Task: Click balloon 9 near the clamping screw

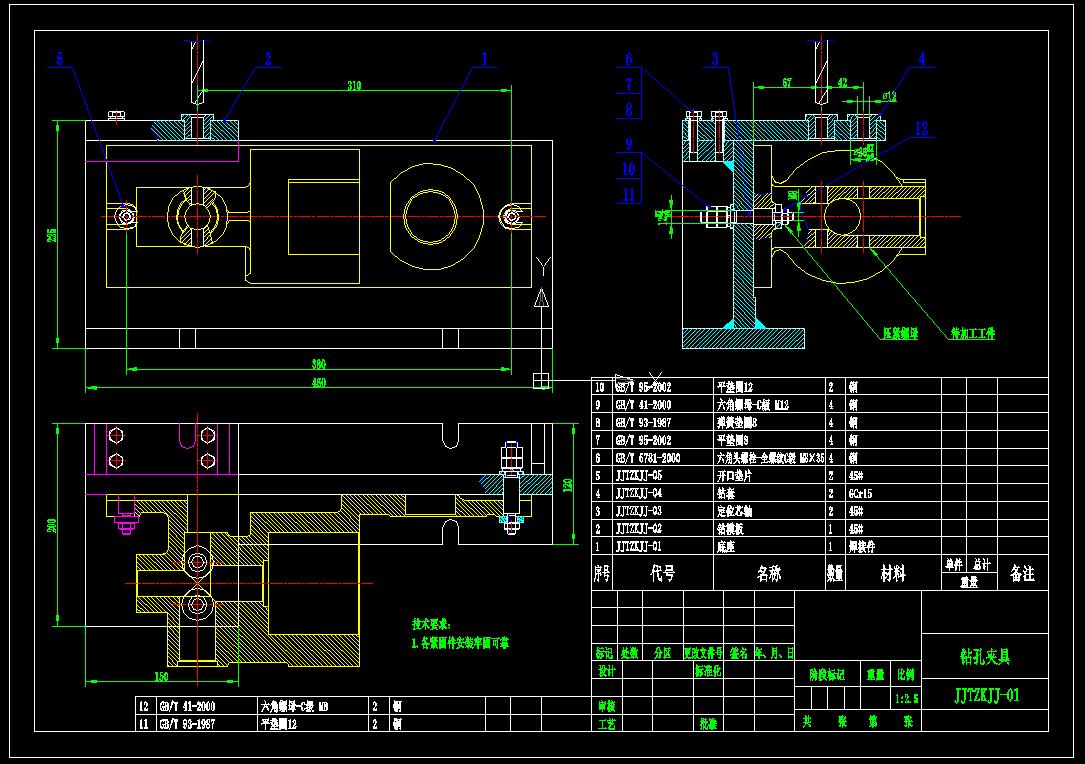Action: (x=630, y=143)
